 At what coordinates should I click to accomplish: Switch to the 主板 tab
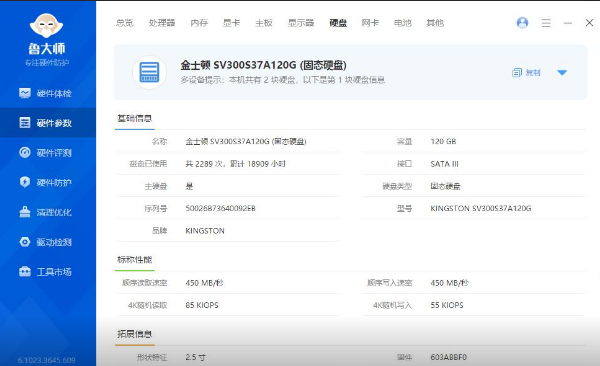[264, 23]
